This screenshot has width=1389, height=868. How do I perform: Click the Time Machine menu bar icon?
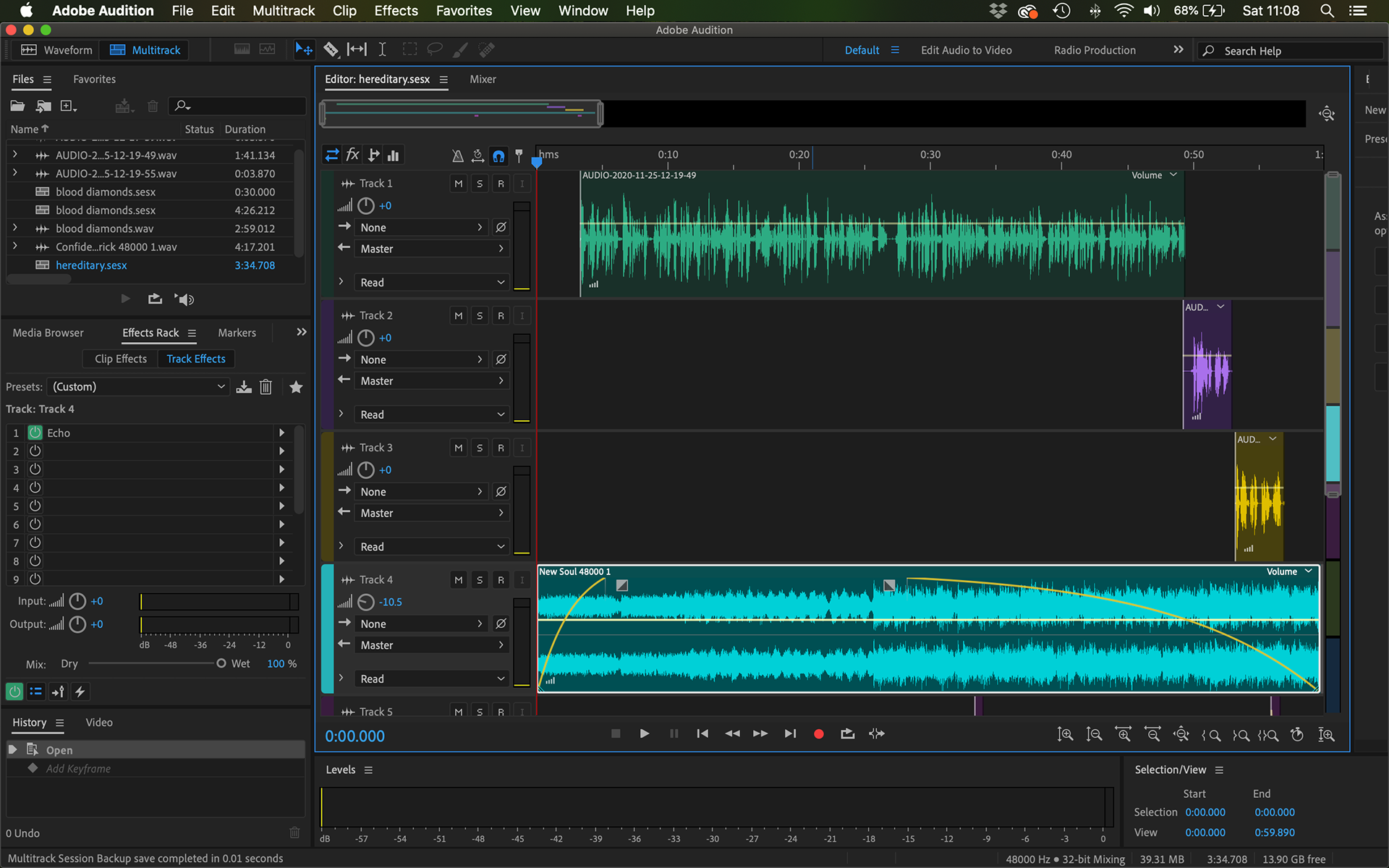pyautogui.click(x=1061, y=11)
